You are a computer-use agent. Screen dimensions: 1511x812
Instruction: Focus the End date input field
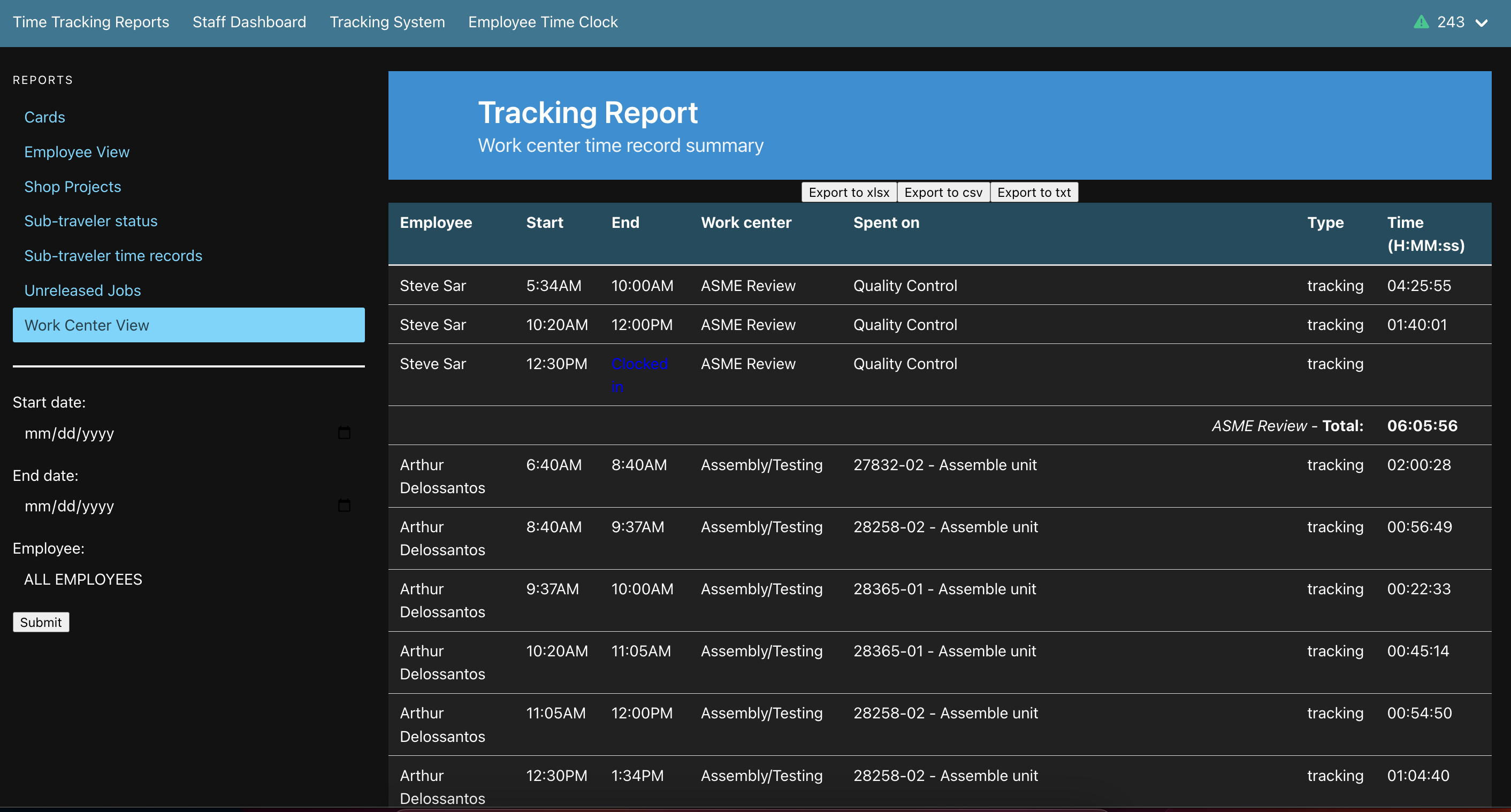188,506
